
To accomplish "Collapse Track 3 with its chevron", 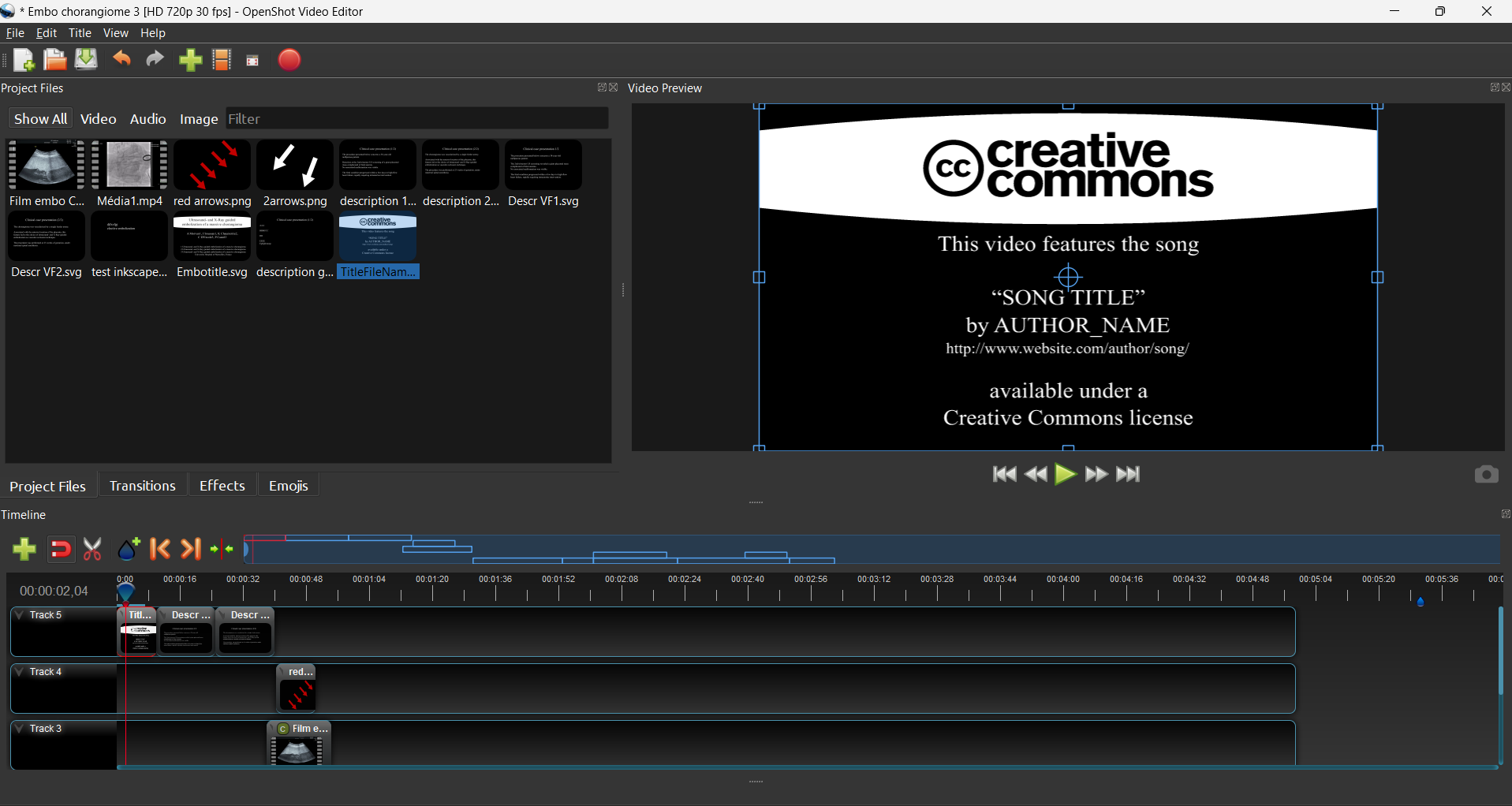I will pyautogui.click(x=18, y=728).
